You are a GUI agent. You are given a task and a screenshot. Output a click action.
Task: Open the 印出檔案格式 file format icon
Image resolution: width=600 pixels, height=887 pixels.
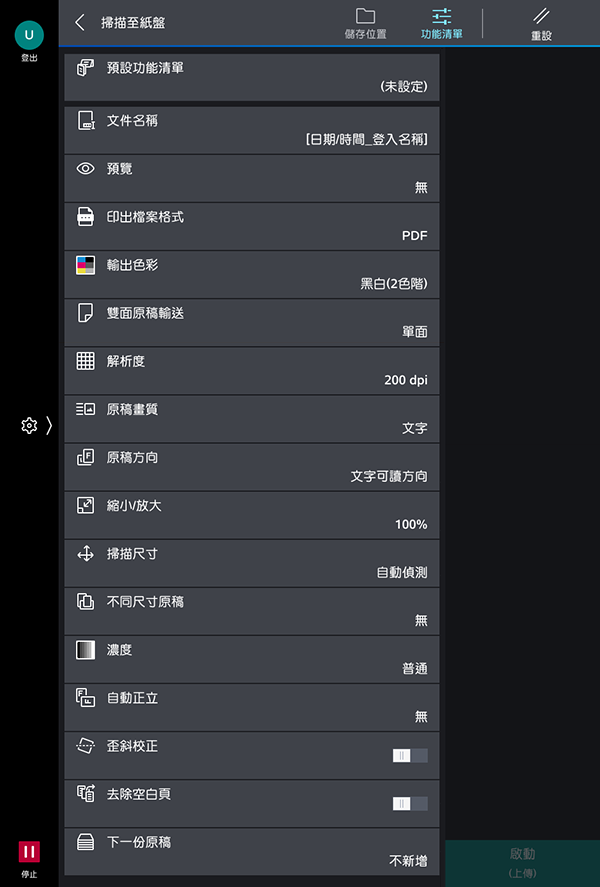pos(85,217)
